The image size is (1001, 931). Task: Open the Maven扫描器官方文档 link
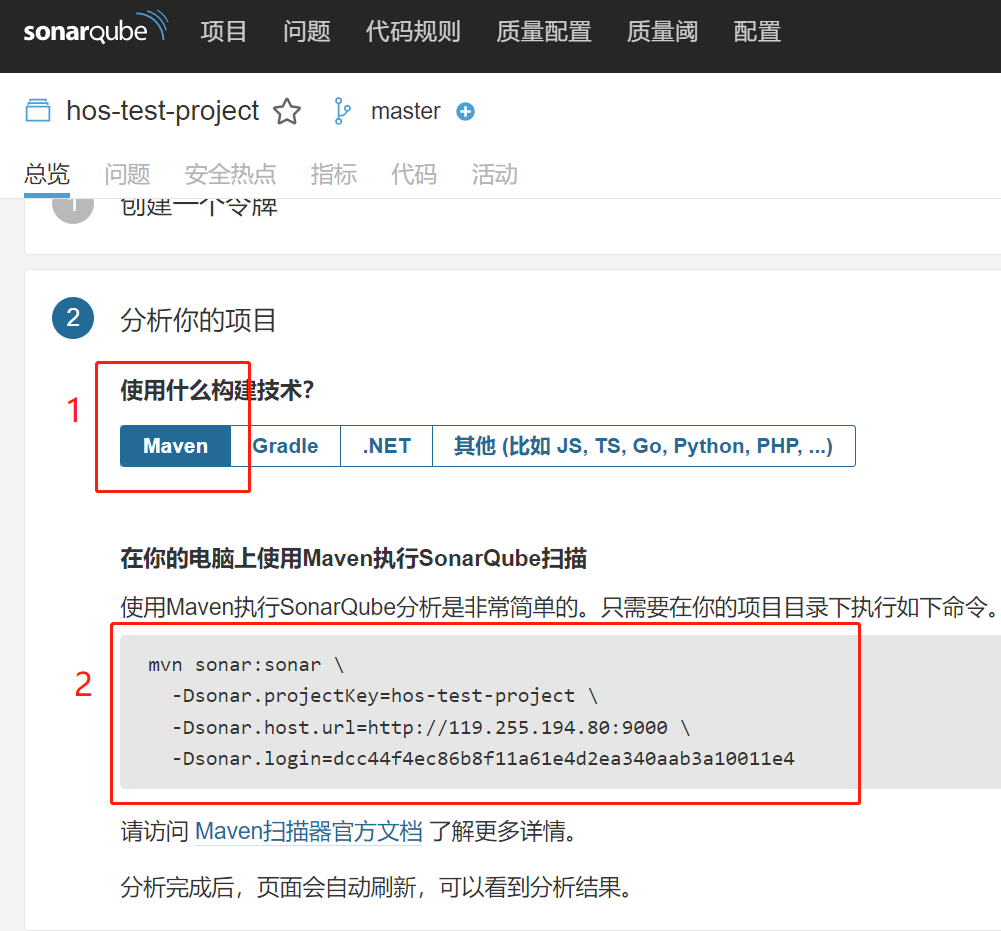[x=309, y=830]
